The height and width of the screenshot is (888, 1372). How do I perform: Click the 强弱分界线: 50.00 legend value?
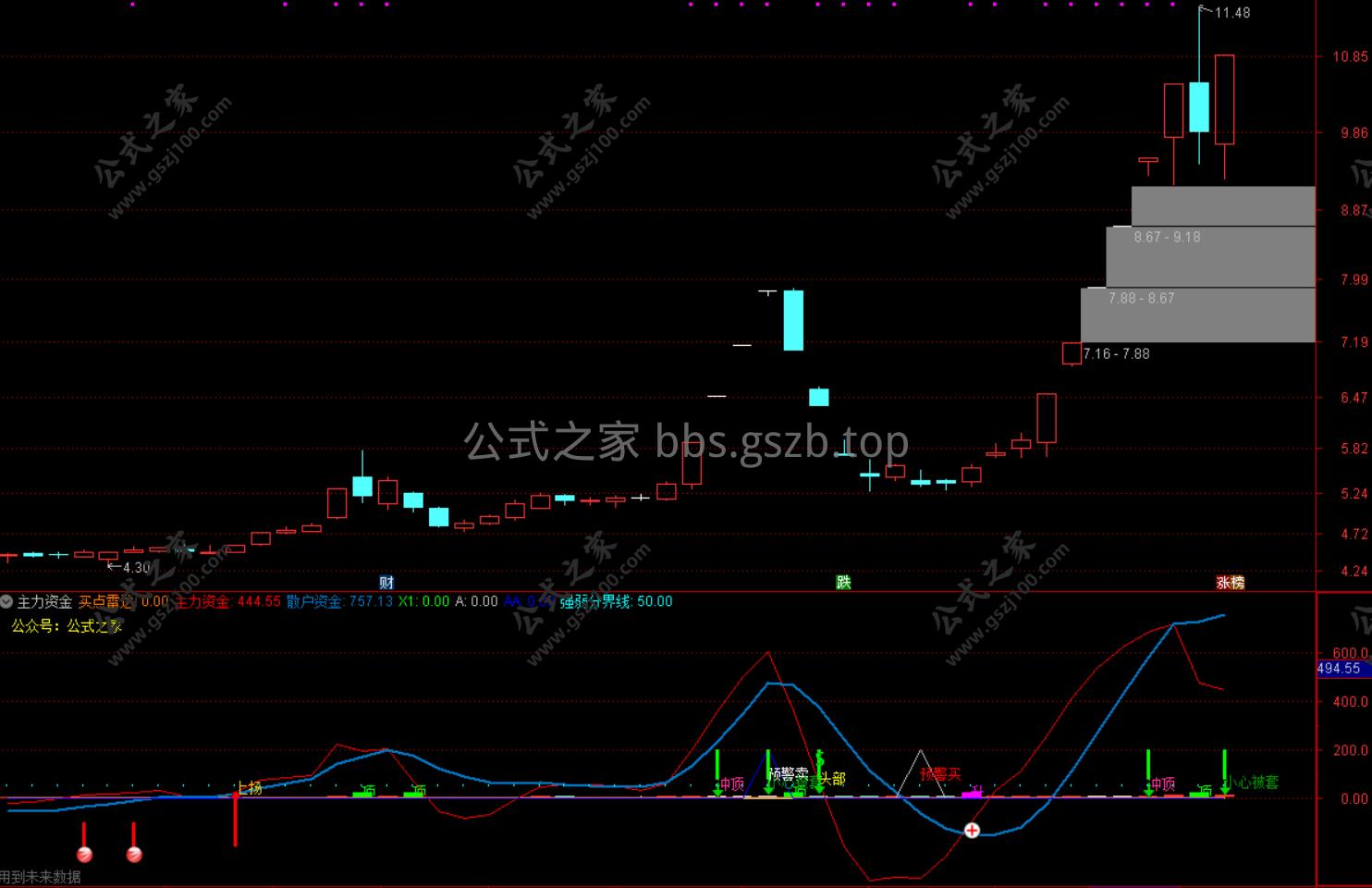point(617,601)
